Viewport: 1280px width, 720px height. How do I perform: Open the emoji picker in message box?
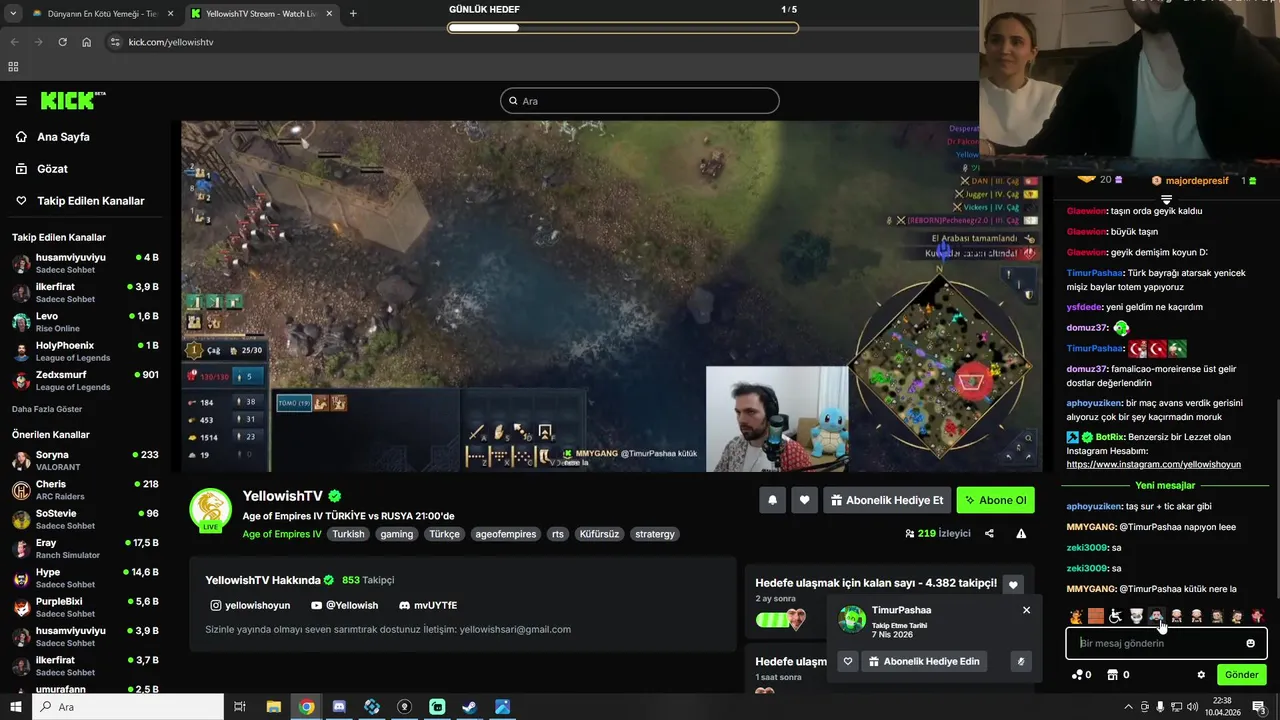(x=1250, y=643)
